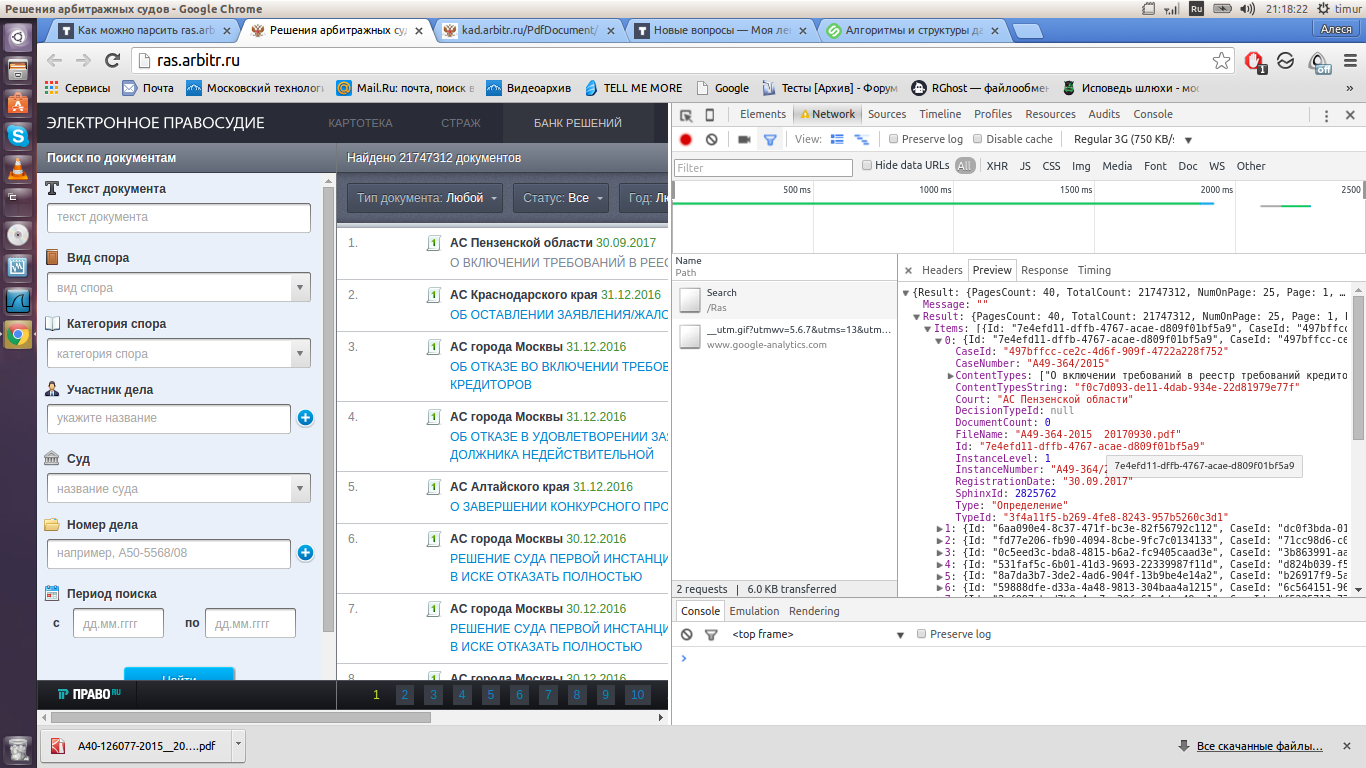
Task: Open the Response tab of the request
Action: click(1044, 270)
